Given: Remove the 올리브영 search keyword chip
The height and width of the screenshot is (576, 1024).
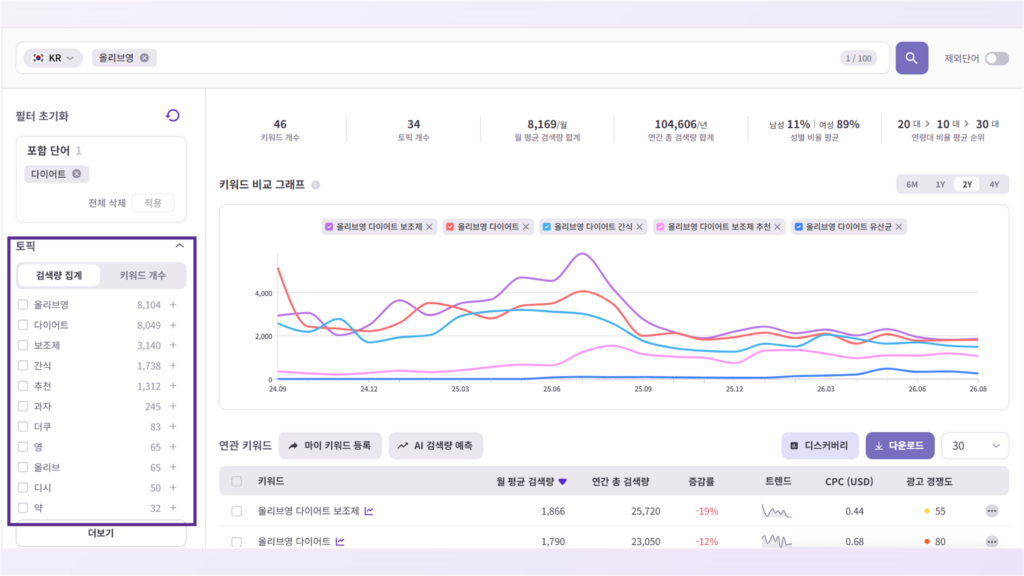Looking at the screenshot, I should tap(144, 58).
